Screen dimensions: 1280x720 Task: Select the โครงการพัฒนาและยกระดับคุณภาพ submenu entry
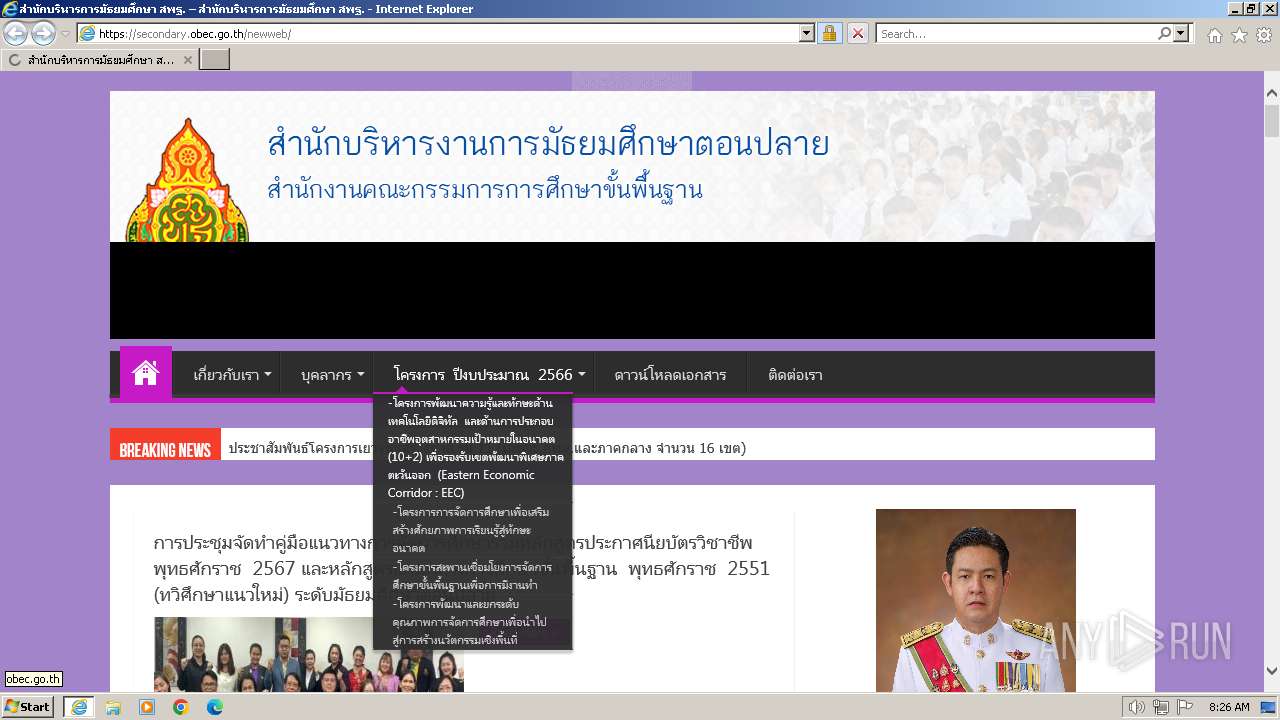473,622
